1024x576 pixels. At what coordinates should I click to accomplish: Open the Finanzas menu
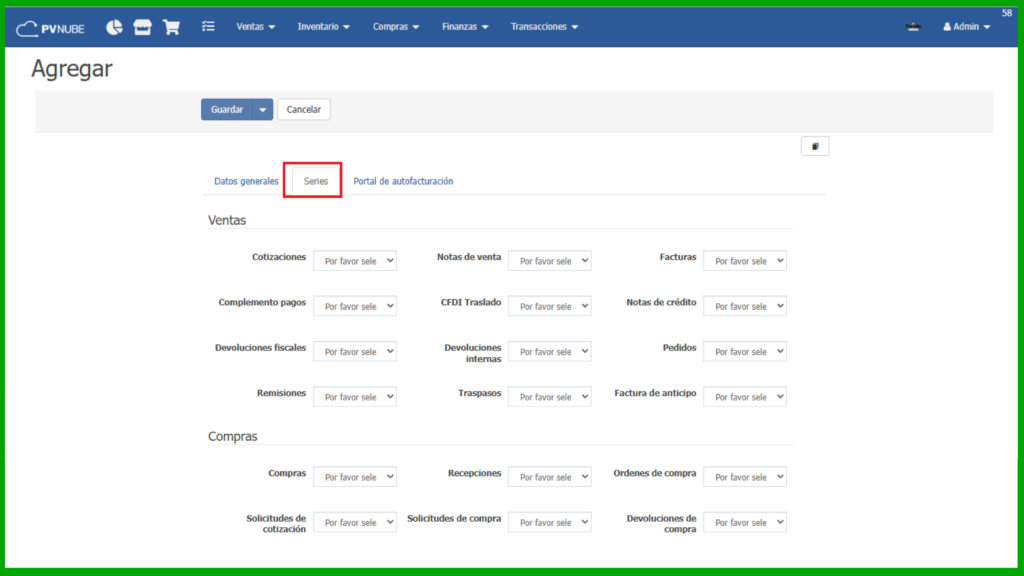464,27
